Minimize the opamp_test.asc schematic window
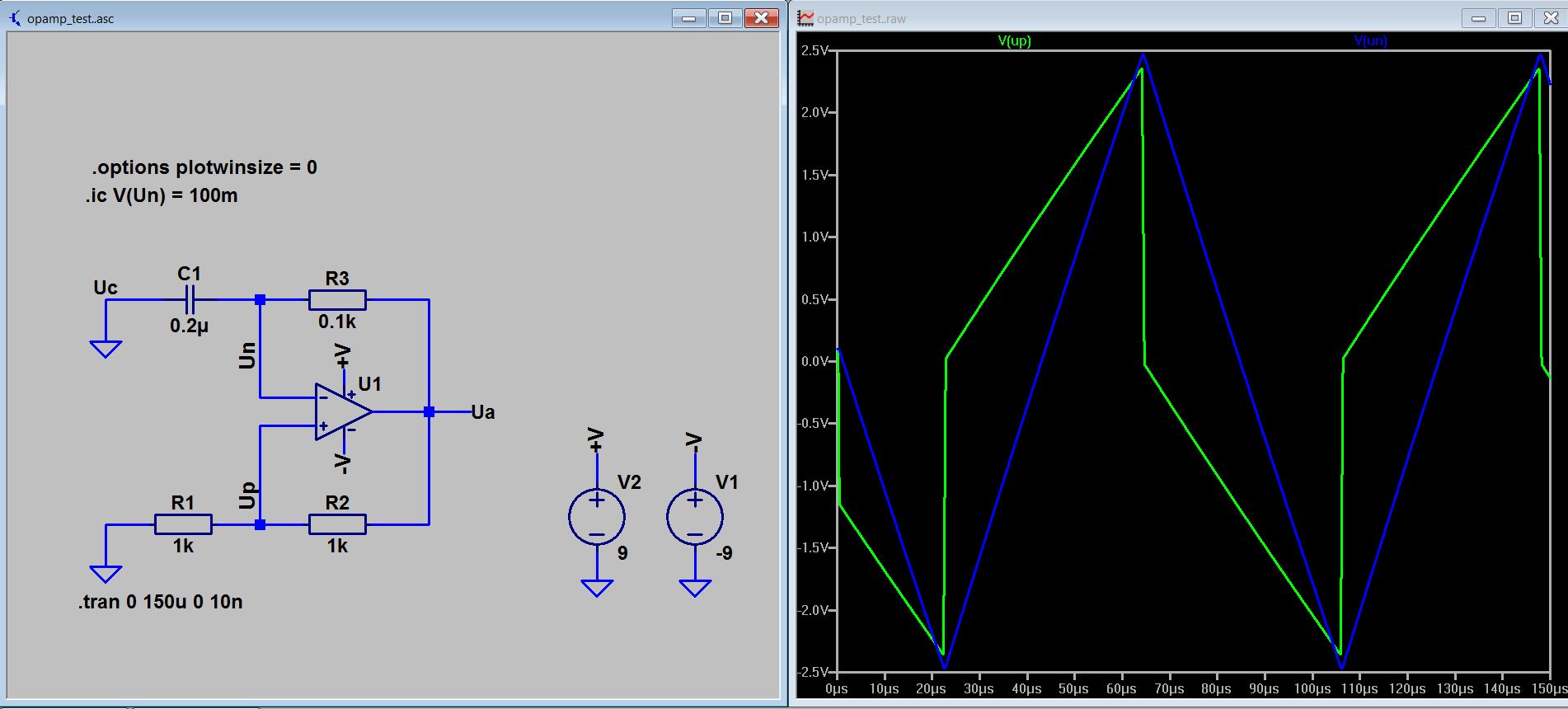Screen dimensions: 1568x709 (x=689, y=18)
